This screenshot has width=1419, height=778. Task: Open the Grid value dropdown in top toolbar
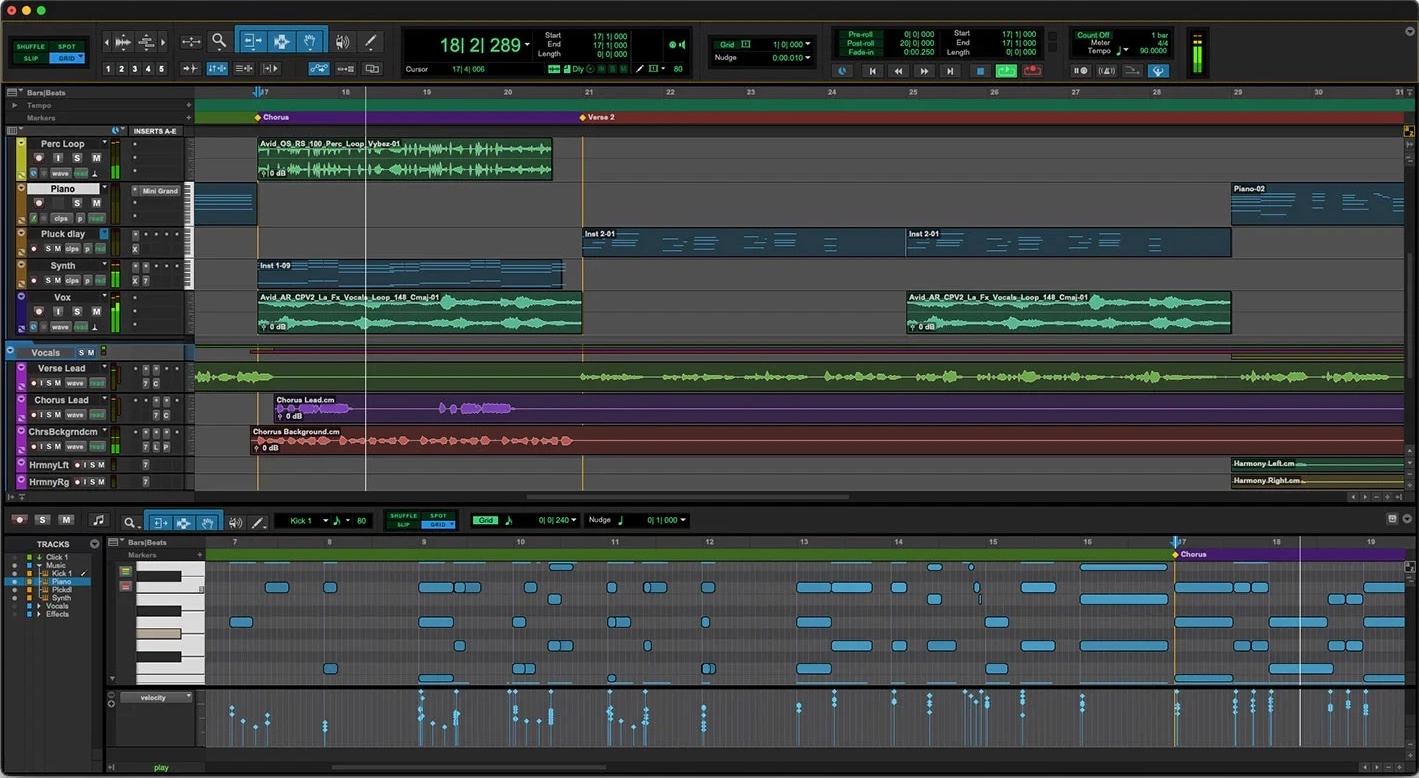[808, 45]
